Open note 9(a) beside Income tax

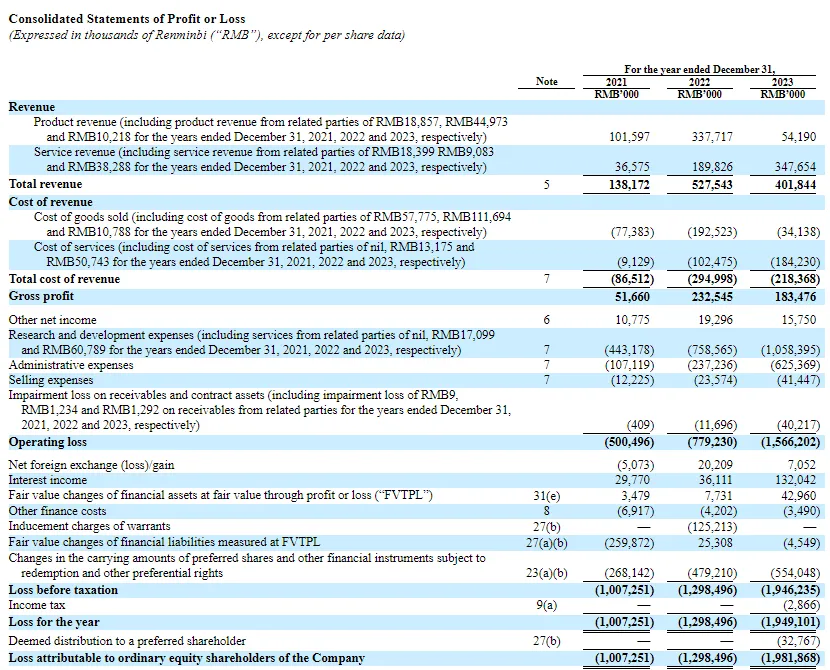[547, 605]
